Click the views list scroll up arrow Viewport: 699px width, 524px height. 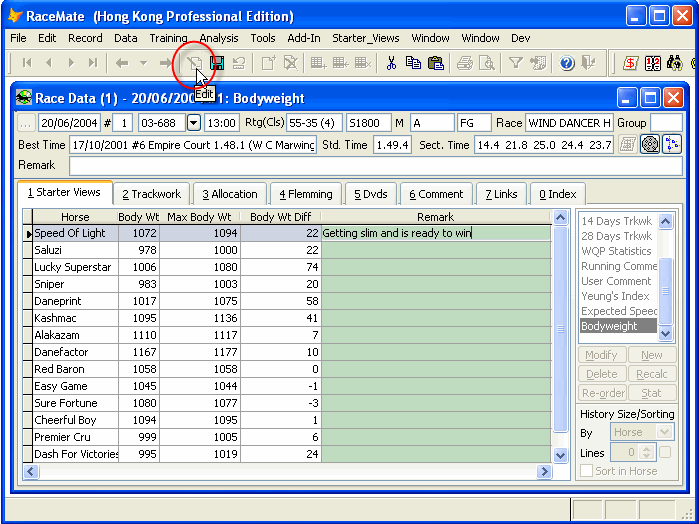coord(665,221)
